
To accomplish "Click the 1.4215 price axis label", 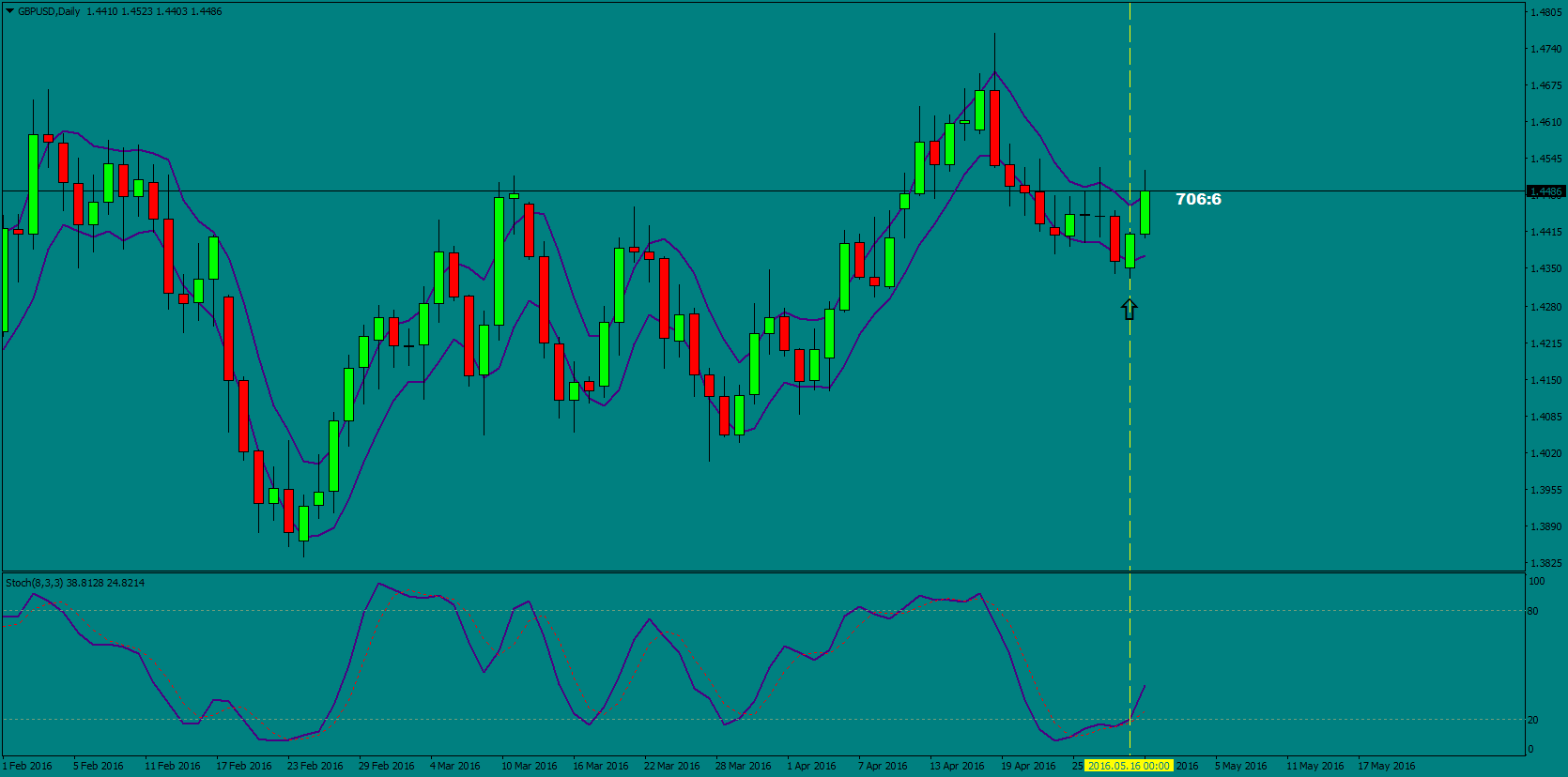I will [x=1546, y=343].
